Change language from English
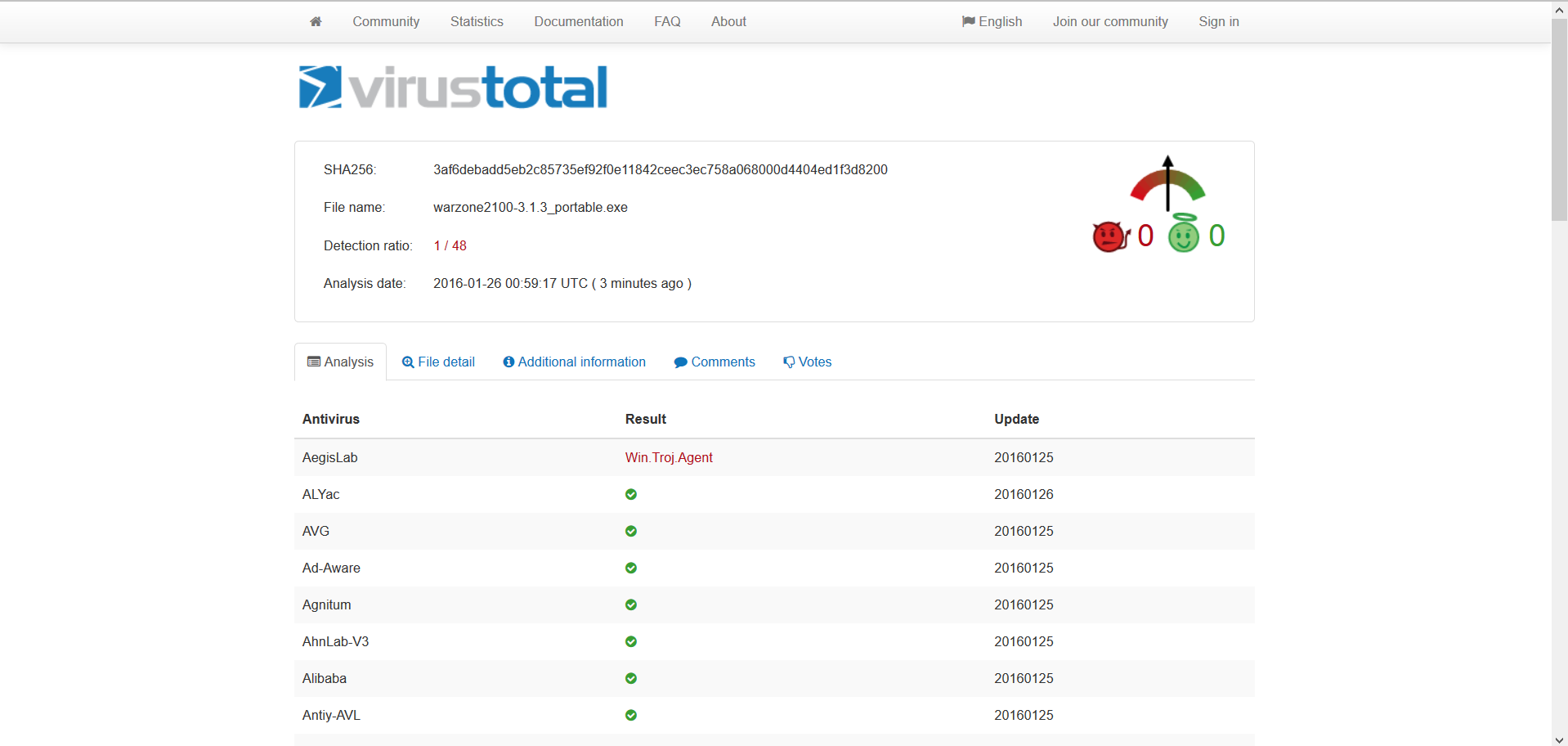The width and height of the screenshot is (1568, 746). point(992,21)
